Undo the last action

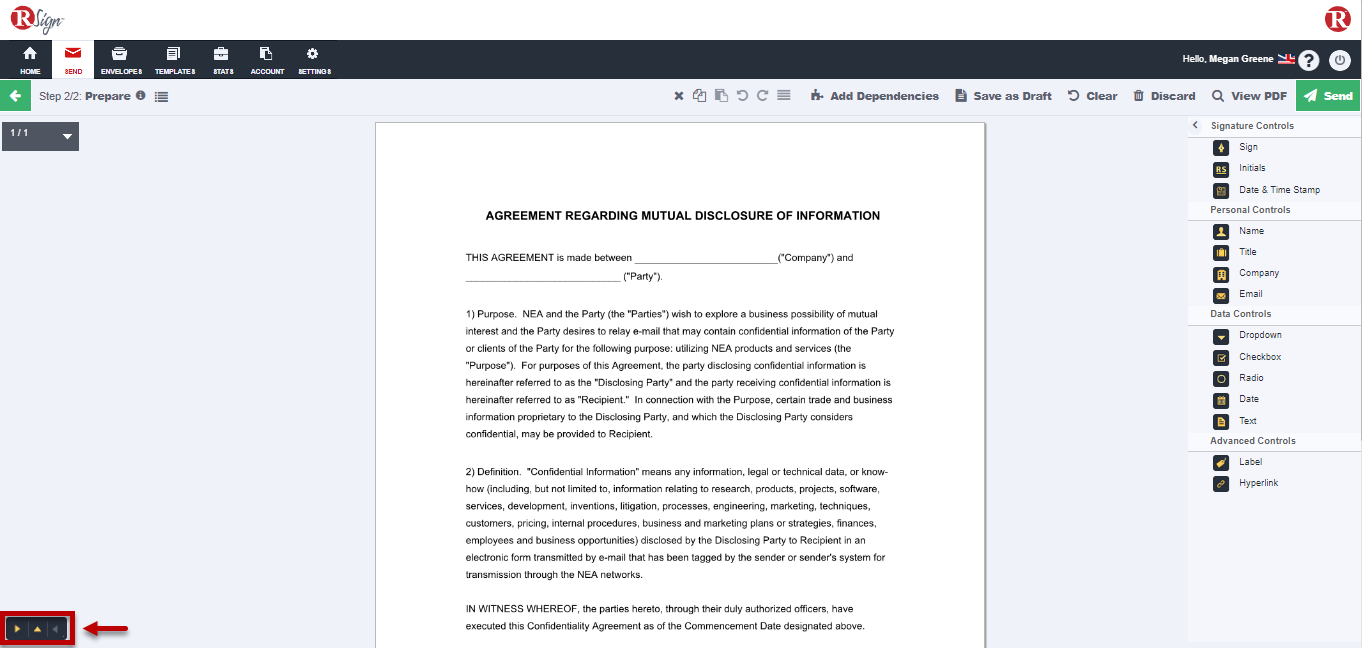tap(742, 96)
